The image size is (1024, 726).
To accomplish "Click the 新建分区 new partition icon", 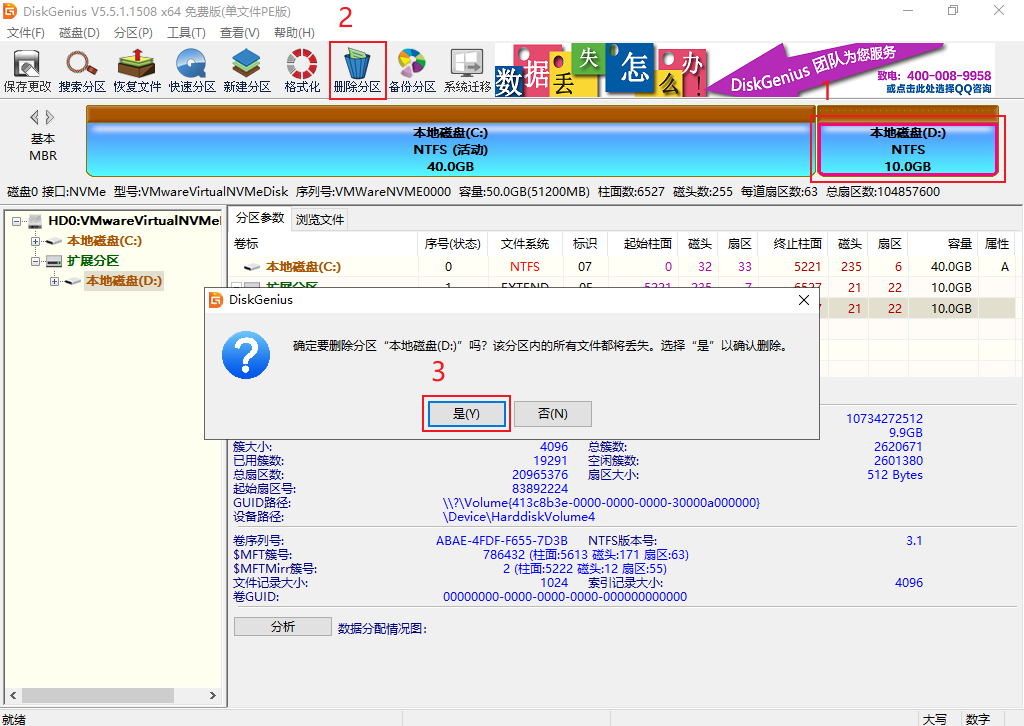I will 247,71.
